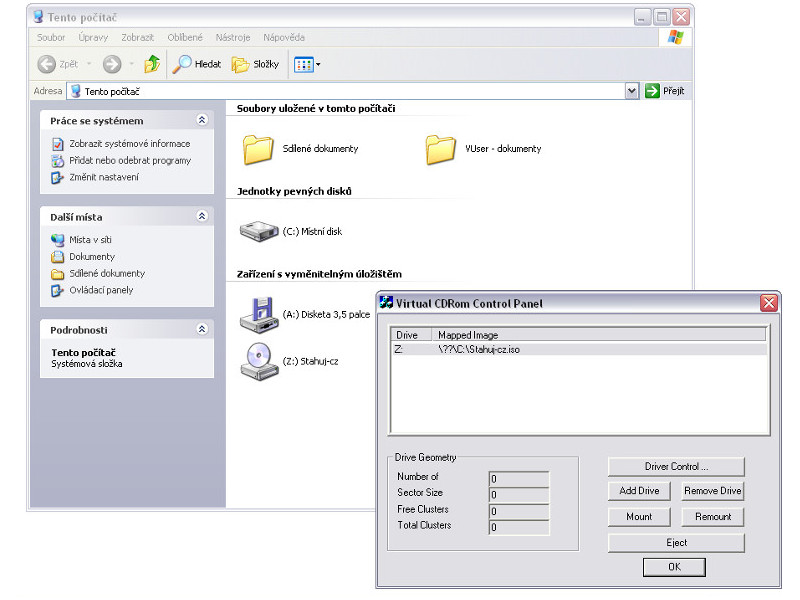This screenshot has height=600, width=800.
Task: Select the Z: mapped image row
Action: coord(579,349)
